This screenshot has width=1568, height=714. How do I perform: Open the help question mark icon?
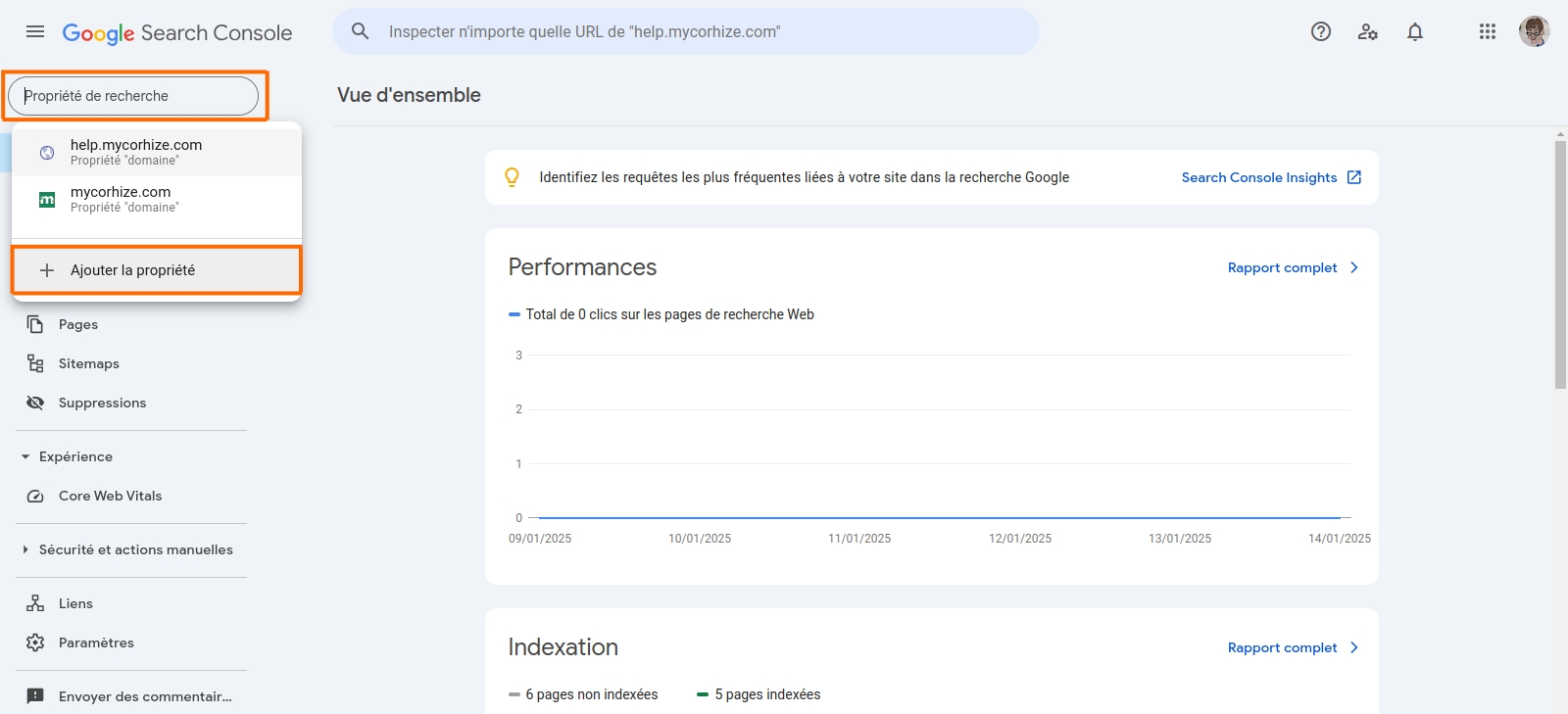(x=1321, y=31)
